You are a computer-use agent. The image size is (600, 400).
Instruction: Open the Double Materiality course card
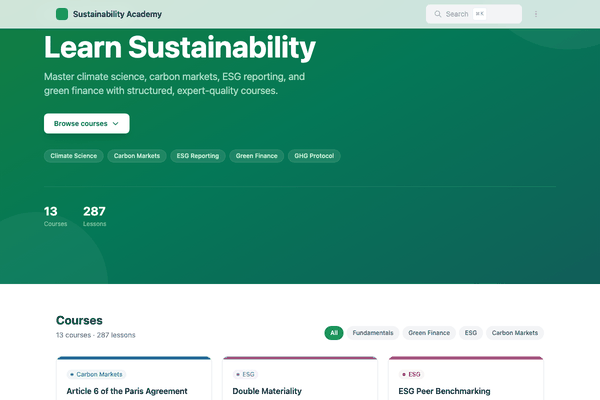coord(267,391)
